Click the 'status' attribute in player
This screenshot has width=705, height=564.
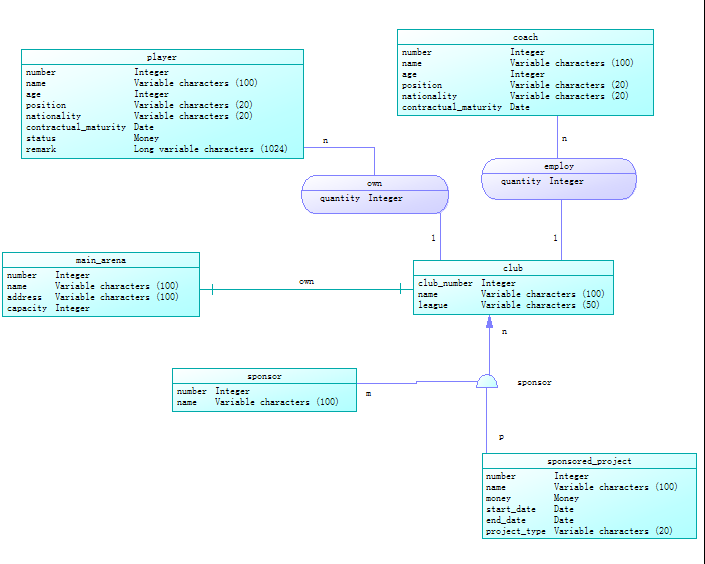(x=41, y=138)
